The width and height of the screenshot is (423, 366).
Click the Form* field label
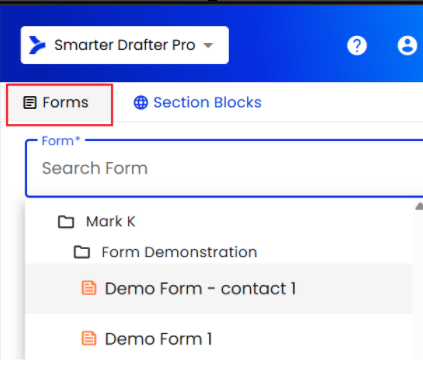(61, 141)
